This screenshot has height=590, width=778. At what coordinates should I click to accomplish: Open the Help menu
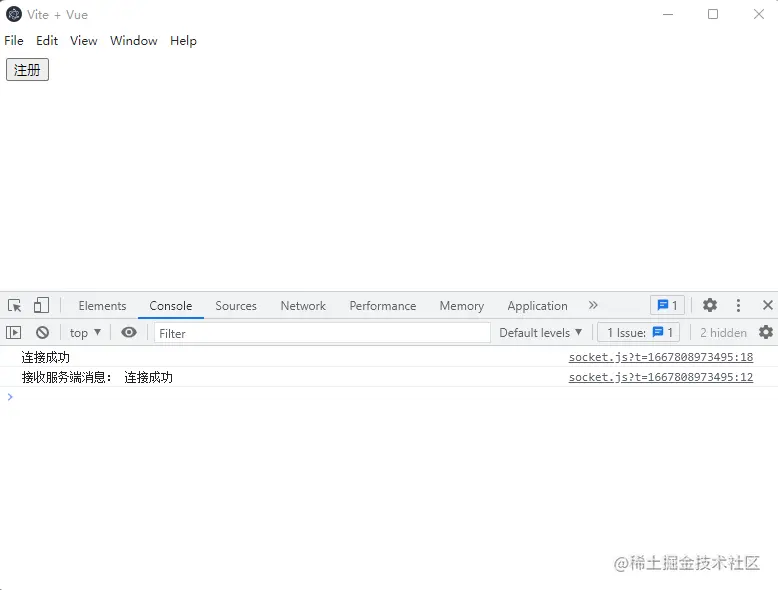tap(183, 41)
